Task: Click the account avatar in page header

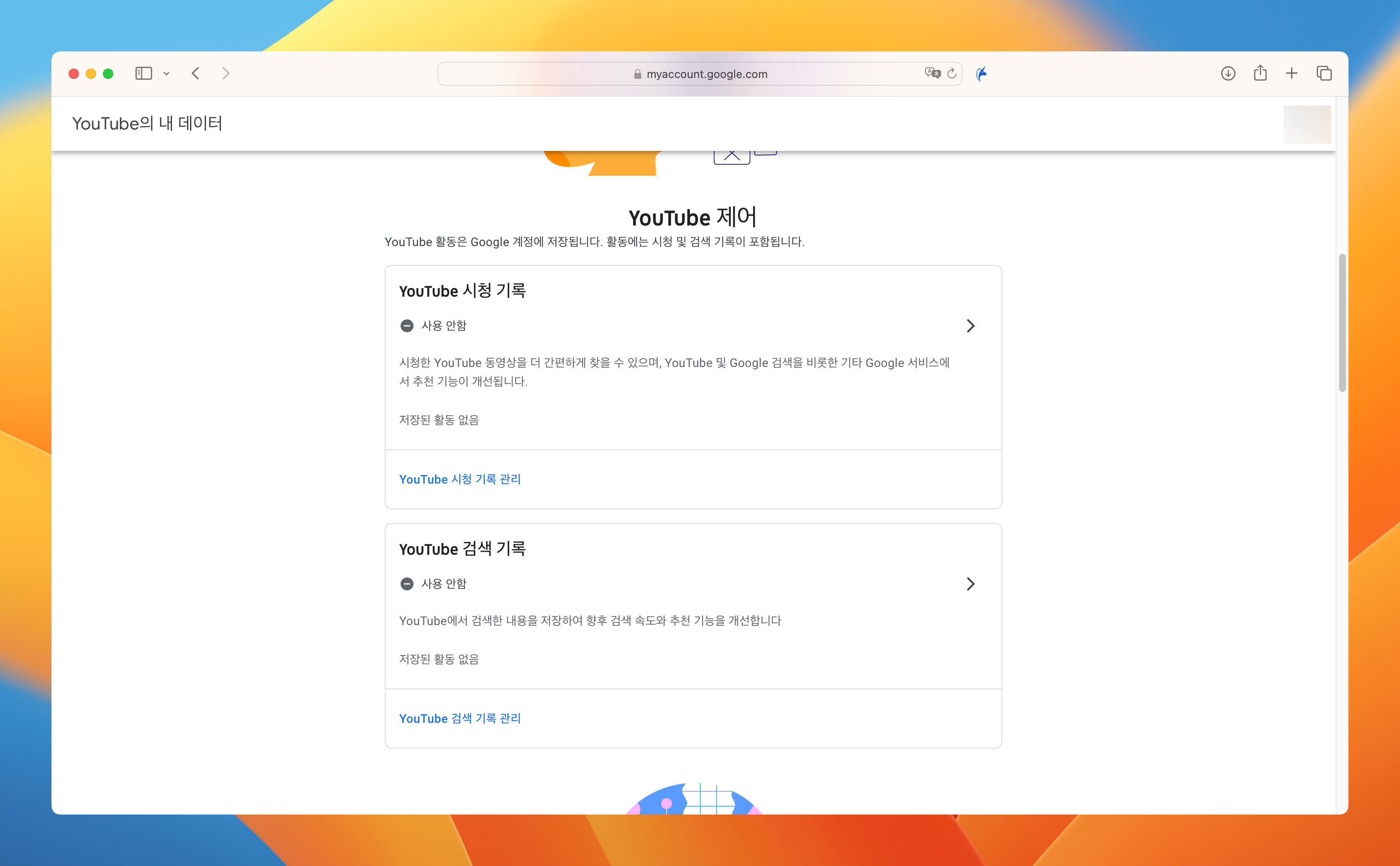Action: (x=1306, y=124)
